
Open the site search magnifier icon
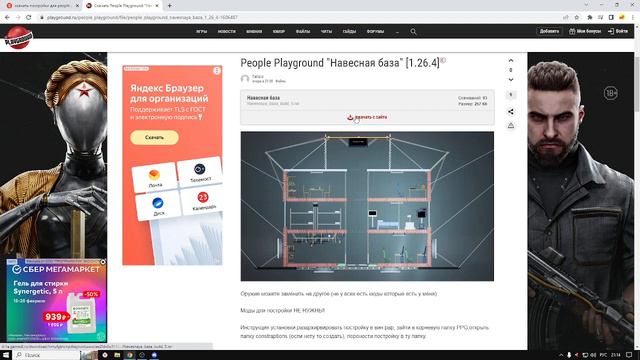click(x=413, y=31)
